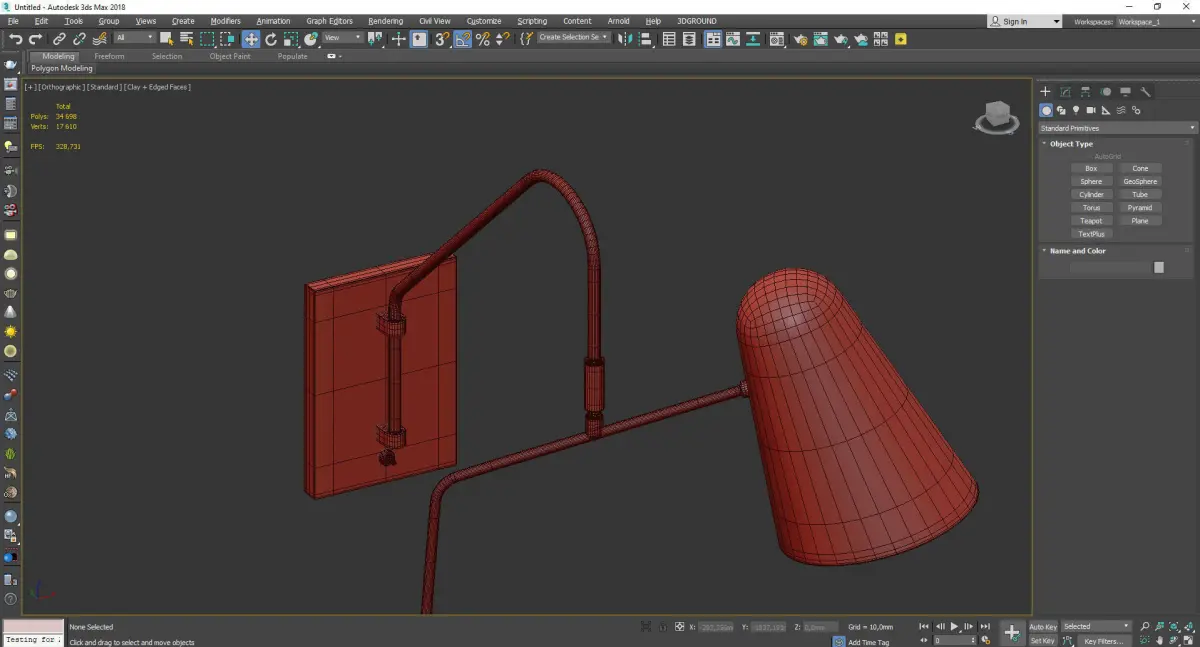Viewport: 1200px width, 647px height.
Task: Toggle the Ribbon display button
Action: 711,39
